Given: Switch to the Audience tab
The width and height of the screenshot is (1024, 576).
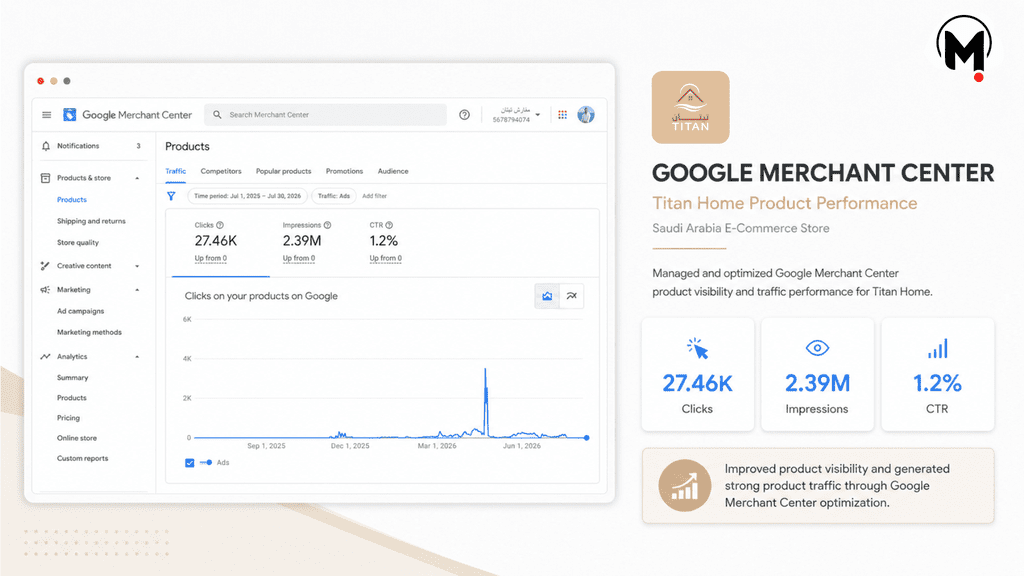Looking at the screenshot, I should click(x=393, y=171).
